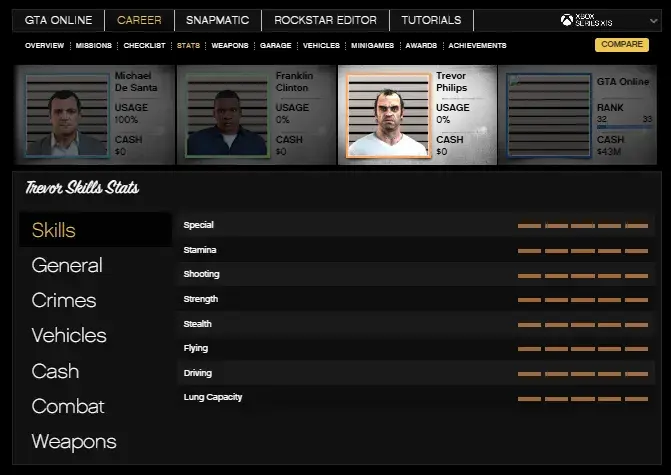The image size is (671, 475).
Task: Expand the platform selector dropdown arrow
Action: 654,20
